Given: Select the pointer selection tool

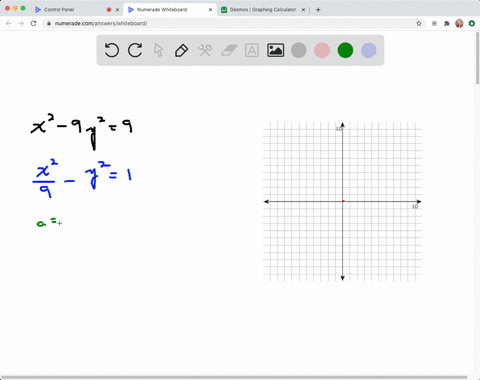Looking at the screenshot, I should point(158,50).
